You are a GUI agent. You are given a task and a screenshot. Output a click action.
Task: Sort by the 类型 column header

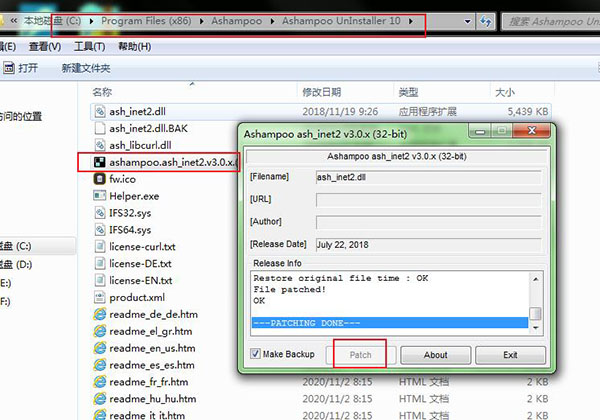click(x=408, y=92)
